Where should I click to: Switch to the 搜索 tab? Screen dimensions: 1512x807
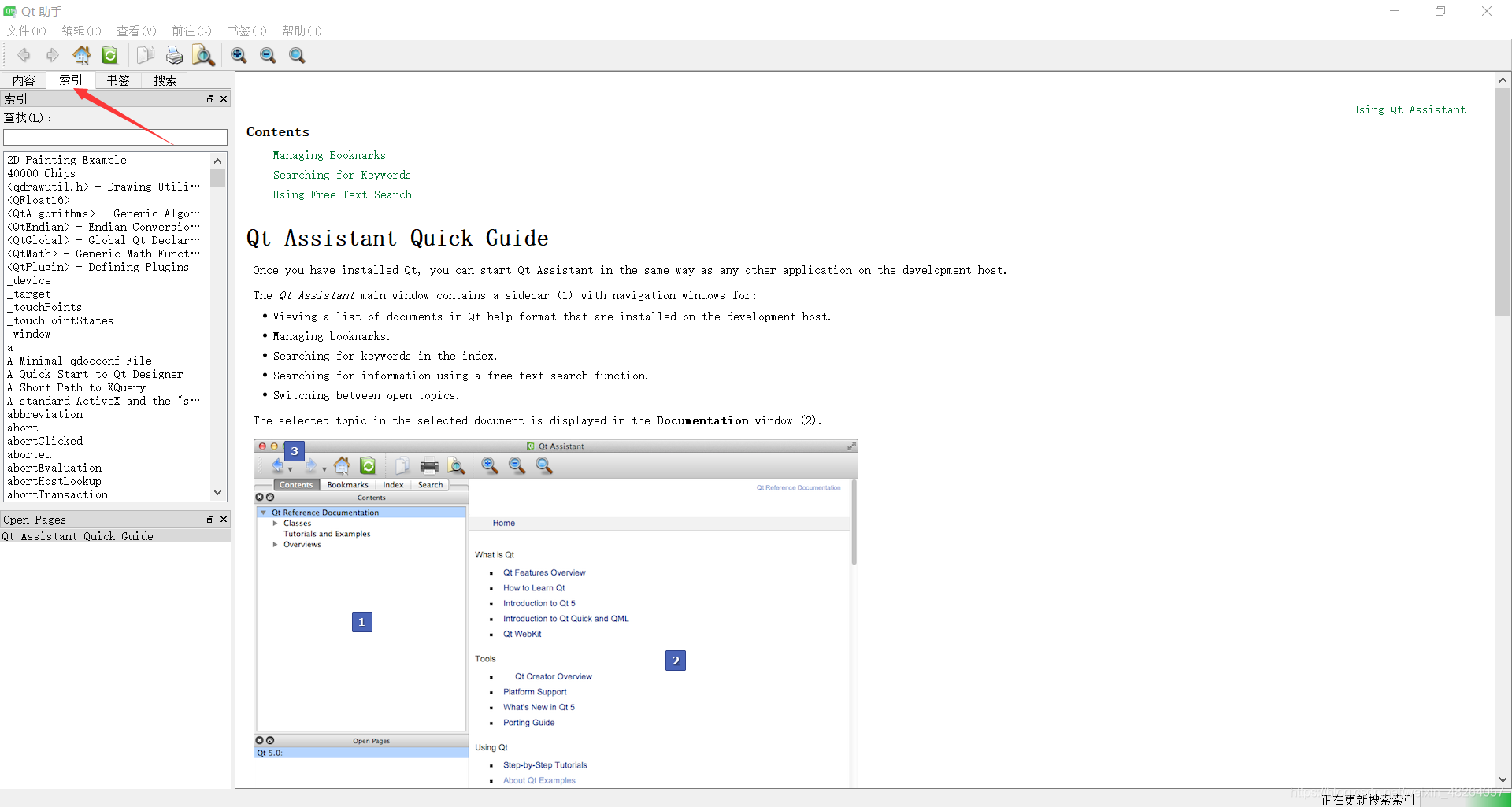pos(165,80)
